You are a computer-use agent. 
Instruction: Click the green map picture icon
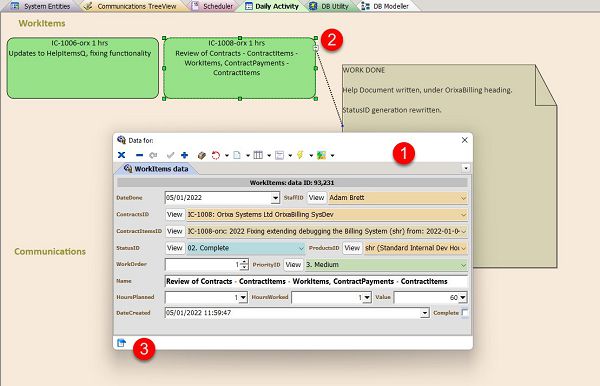tap(321, 155)
